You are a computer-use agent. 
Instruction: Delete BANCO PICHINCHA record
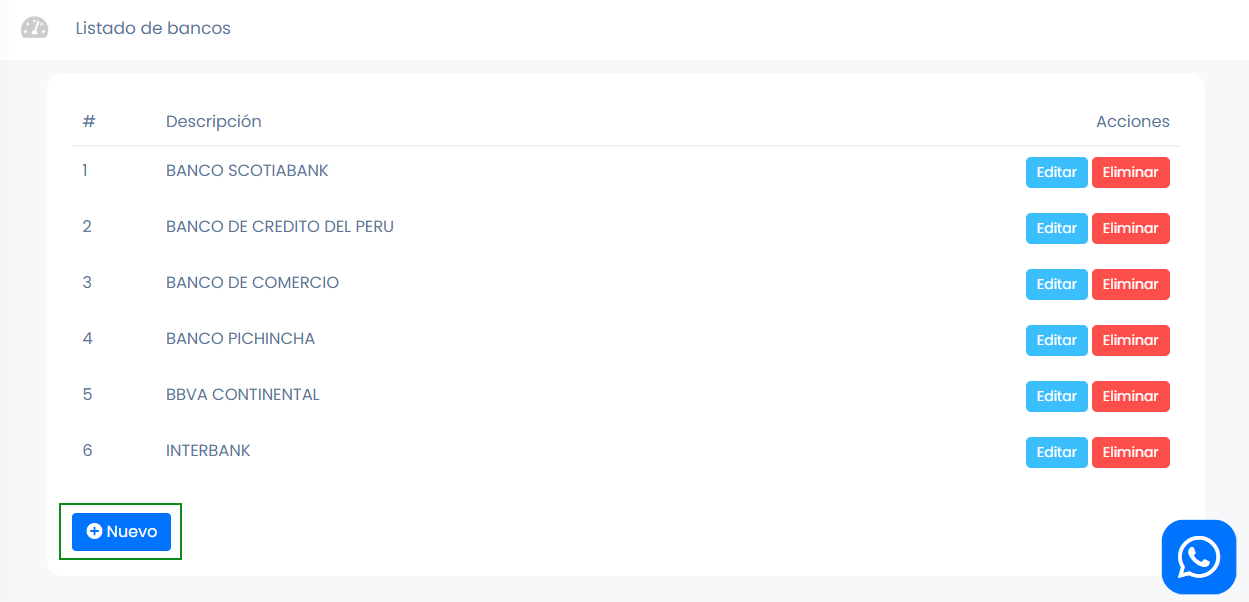pyautogui.click(x=1130, y=340)
